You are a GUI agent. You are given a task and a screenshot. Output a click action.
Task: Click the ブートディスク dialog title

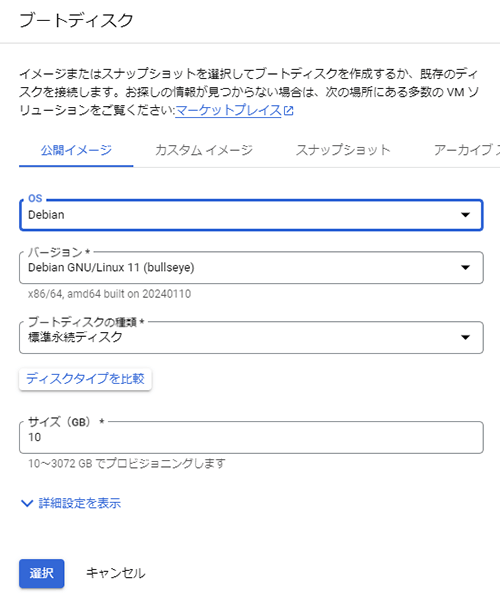(76, 20)
